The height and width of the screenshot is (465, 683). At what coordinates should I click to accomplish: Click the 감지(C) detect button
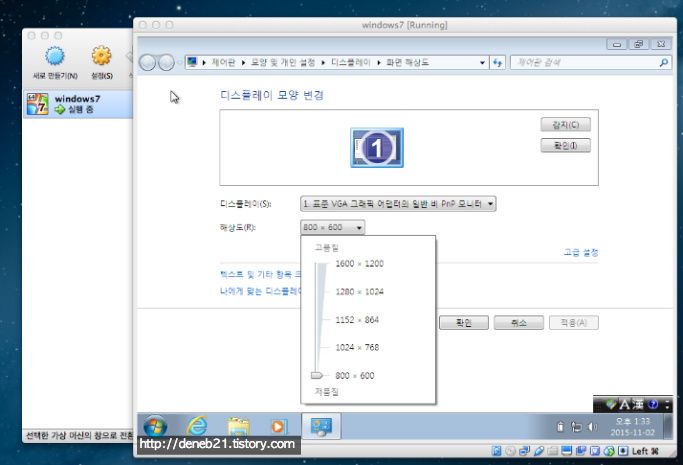565,125
